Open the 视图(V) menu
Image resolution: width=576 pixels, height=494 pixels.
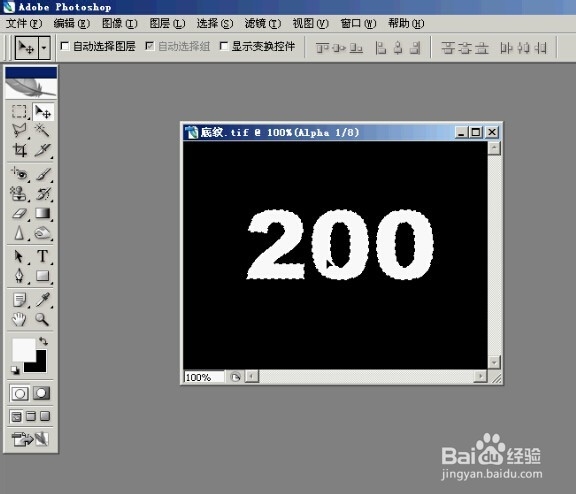310,24
